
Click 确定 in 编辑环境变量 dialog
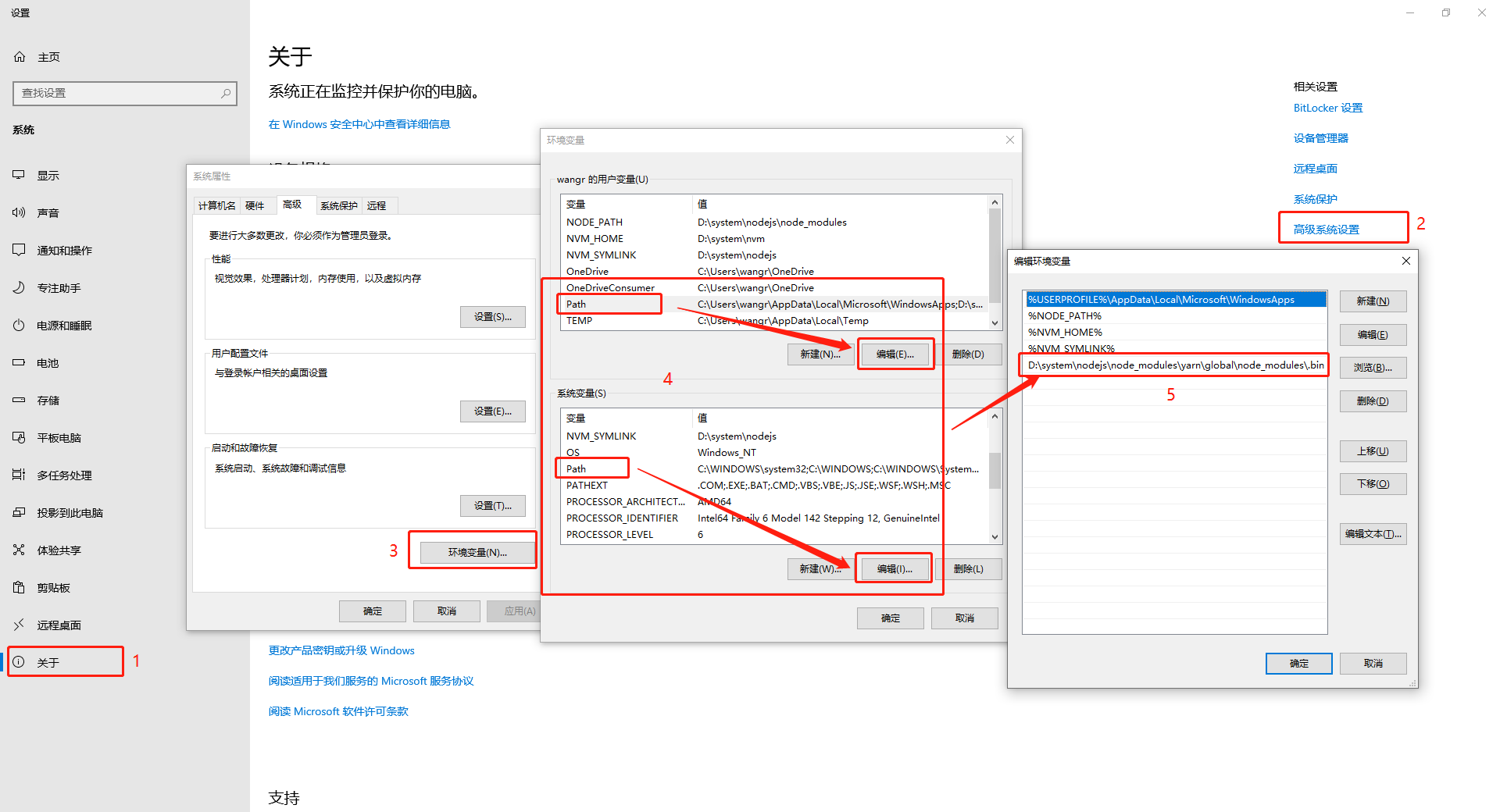[1299, 663]
